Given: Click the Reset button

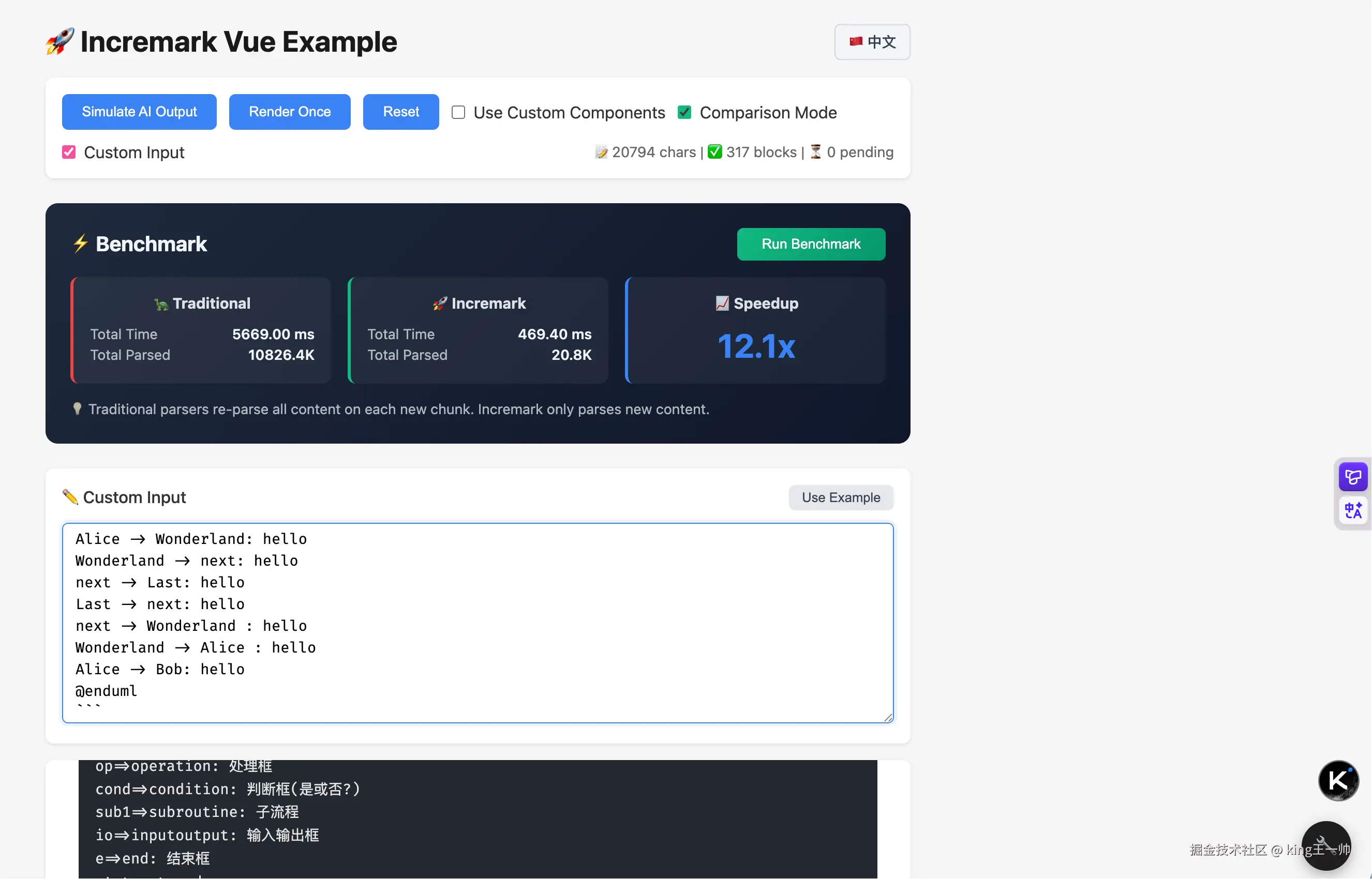Looking at the screenshot, I should coord(401,112).
